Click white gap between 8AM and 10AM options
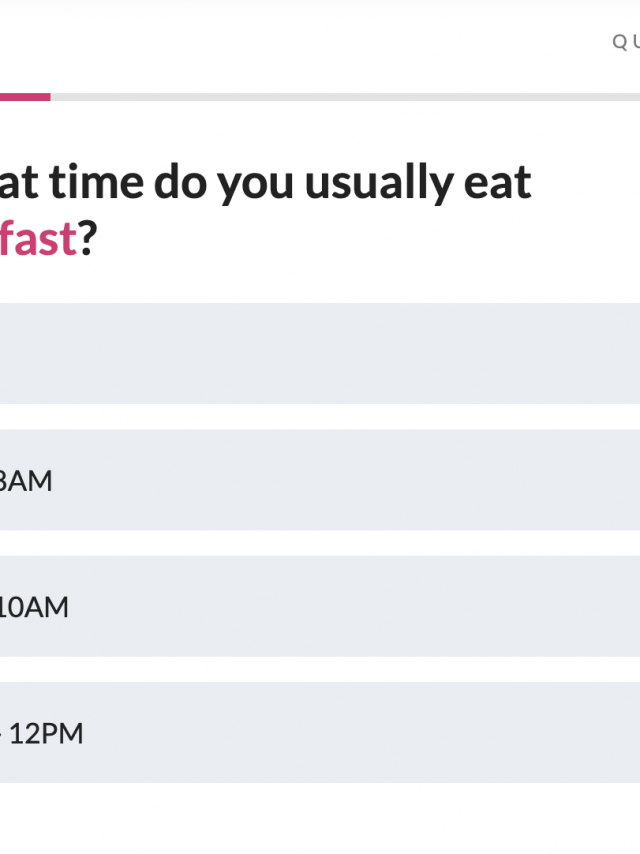Screen dimensions: 640x854 (x=320, y=543)
